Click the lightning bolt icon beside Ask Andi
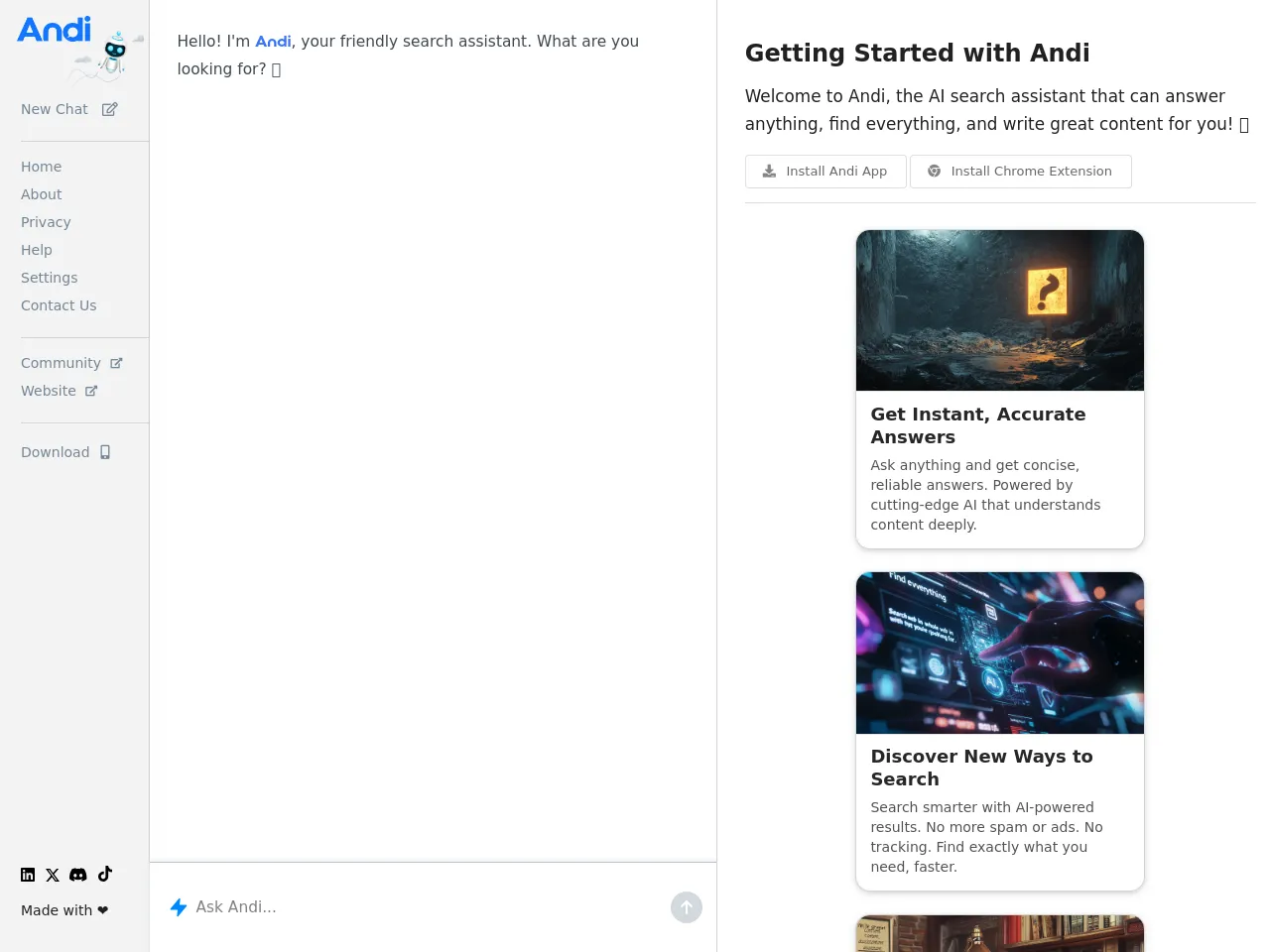 point(179,907)
